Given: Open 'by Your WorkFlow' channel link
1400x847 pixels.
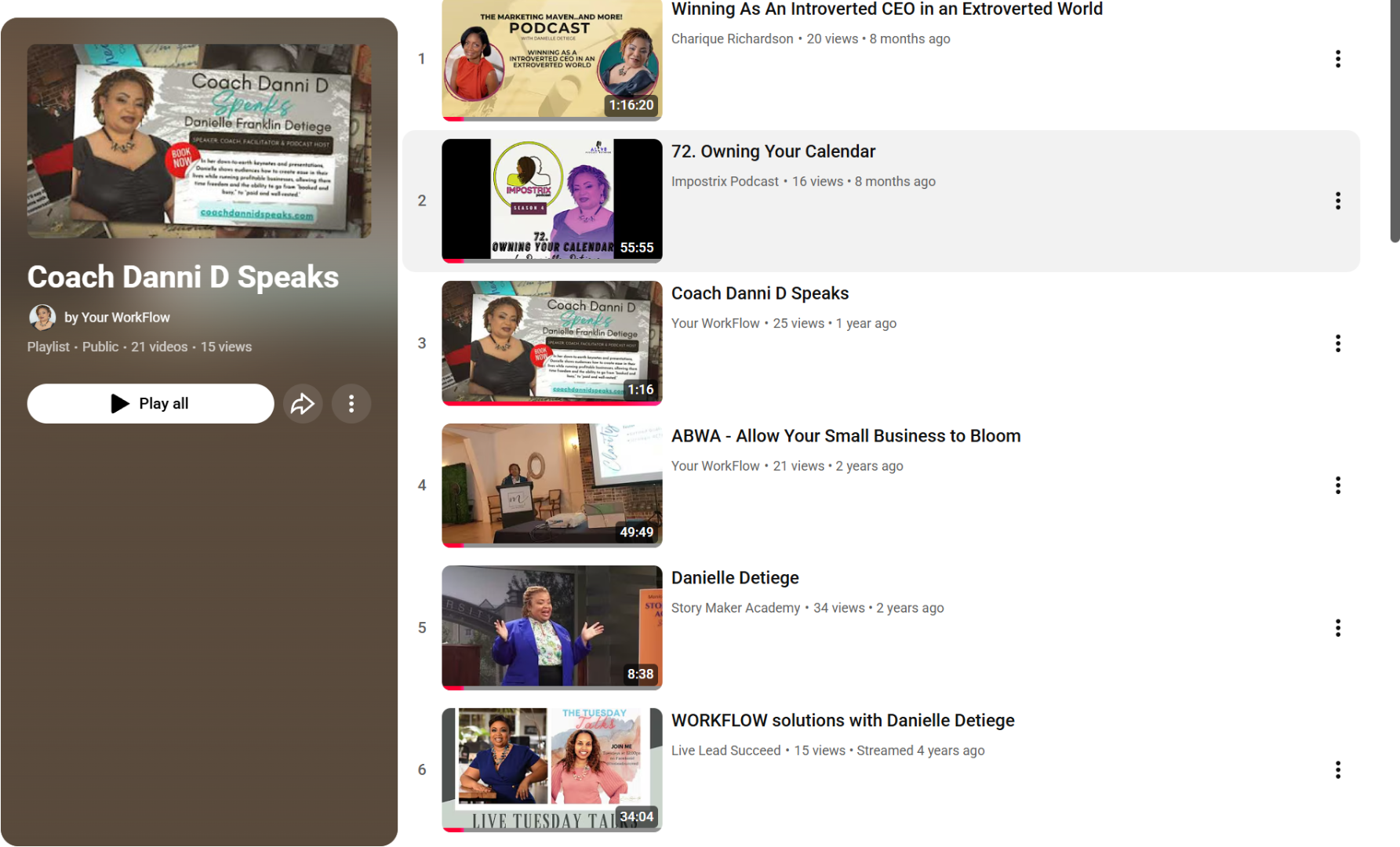Looking at the screenshot, I should pos(117,318).
